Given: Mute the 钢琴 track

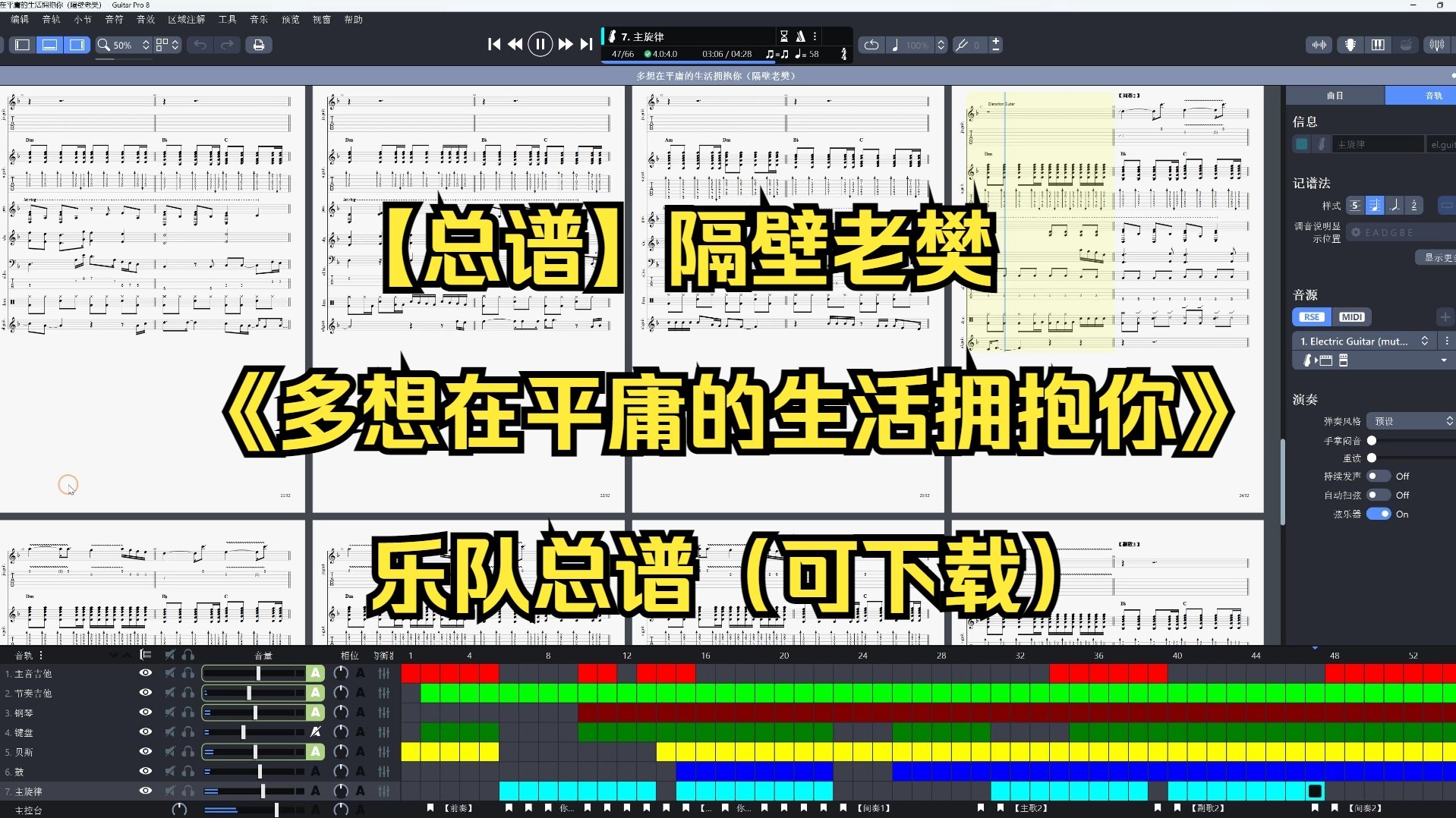Looking at the screenshot, I should pos(170,713).
